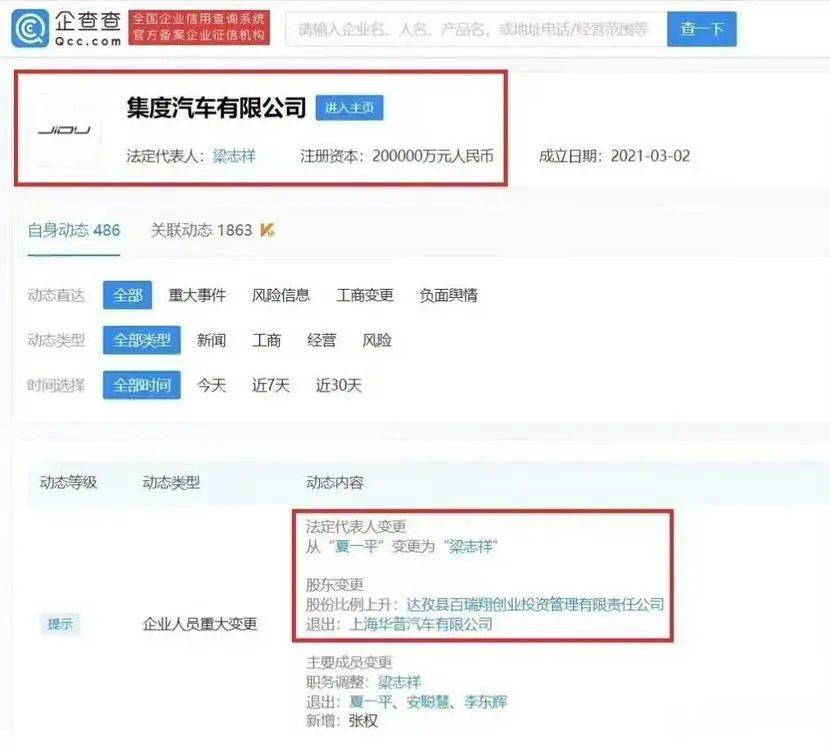Screen dimensions: 830x755
Task: Select 近7天 time filter
Action: point(270,385)
